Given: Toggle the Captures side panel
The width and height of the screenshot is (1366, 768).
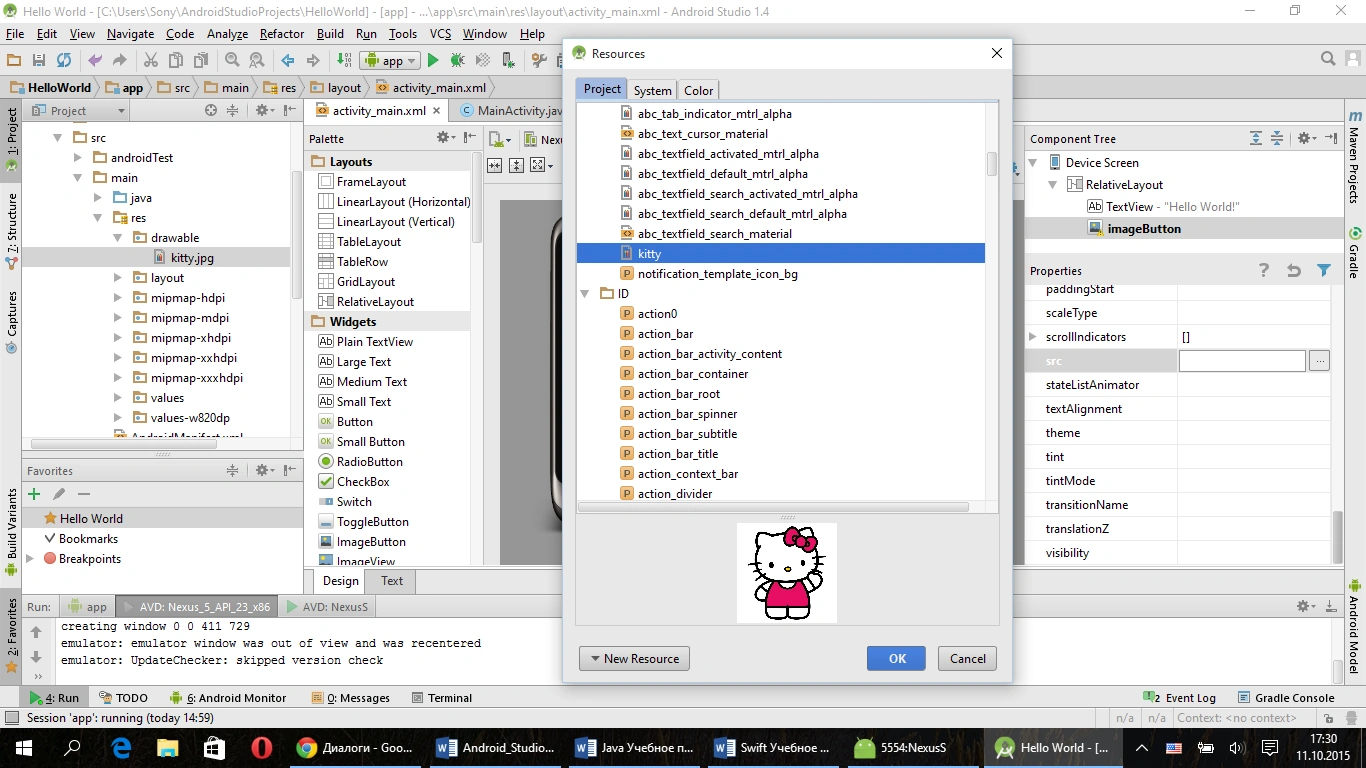Looking at the screenshot, I should tap(11, 322).
